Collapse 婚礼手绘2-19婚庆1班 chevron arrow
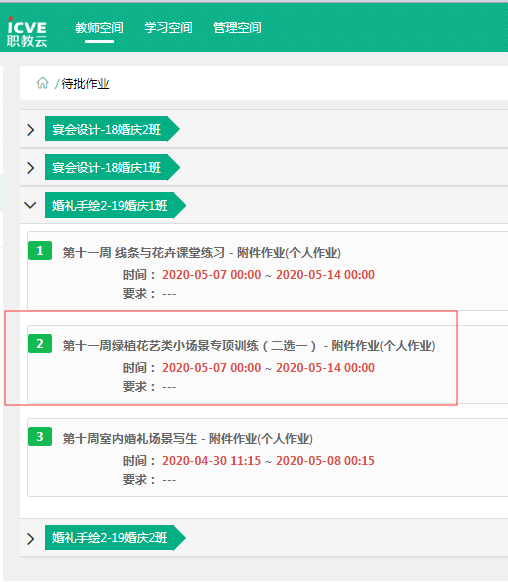 click(30, 205)
